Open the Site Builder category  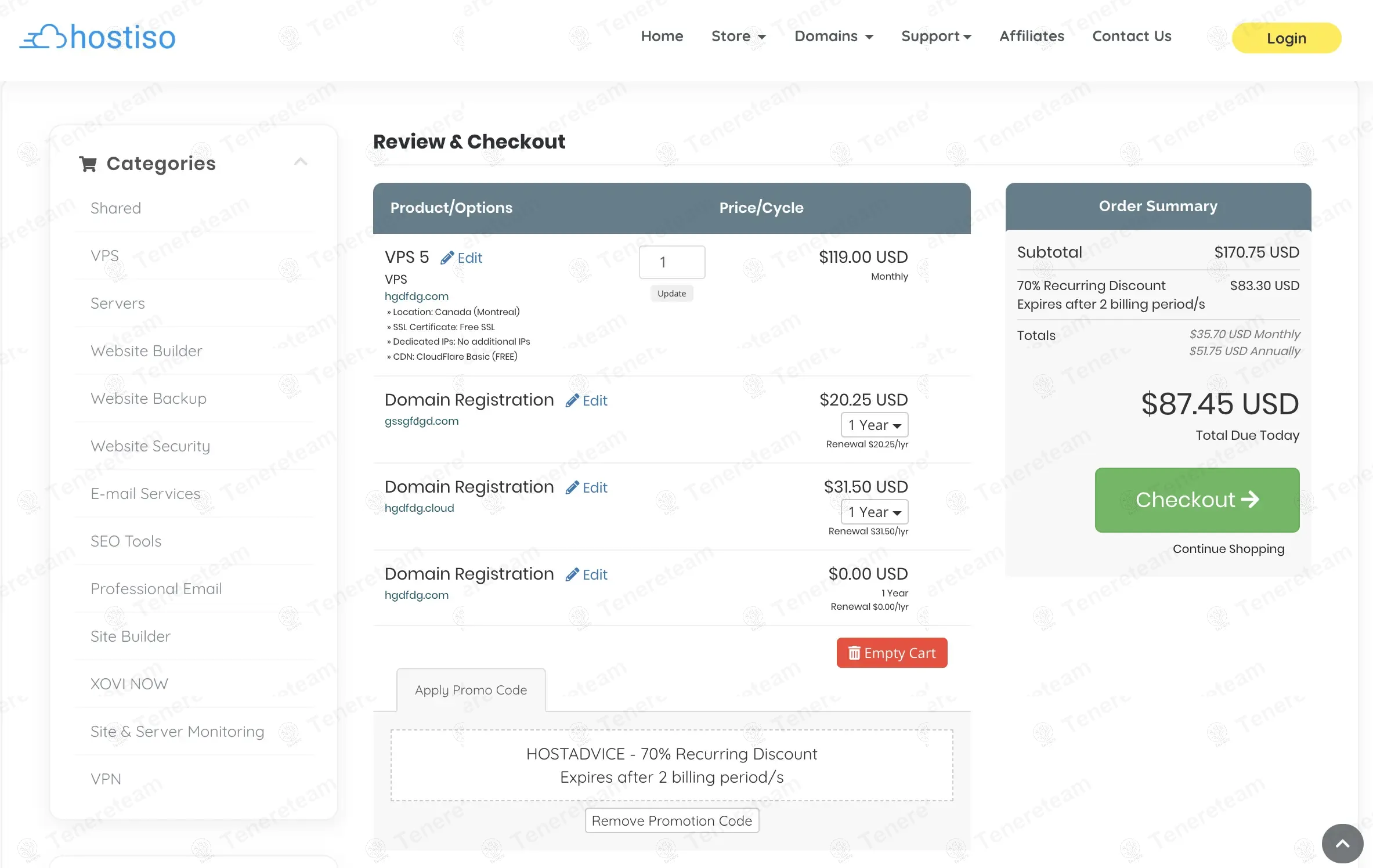coord(131,636)
